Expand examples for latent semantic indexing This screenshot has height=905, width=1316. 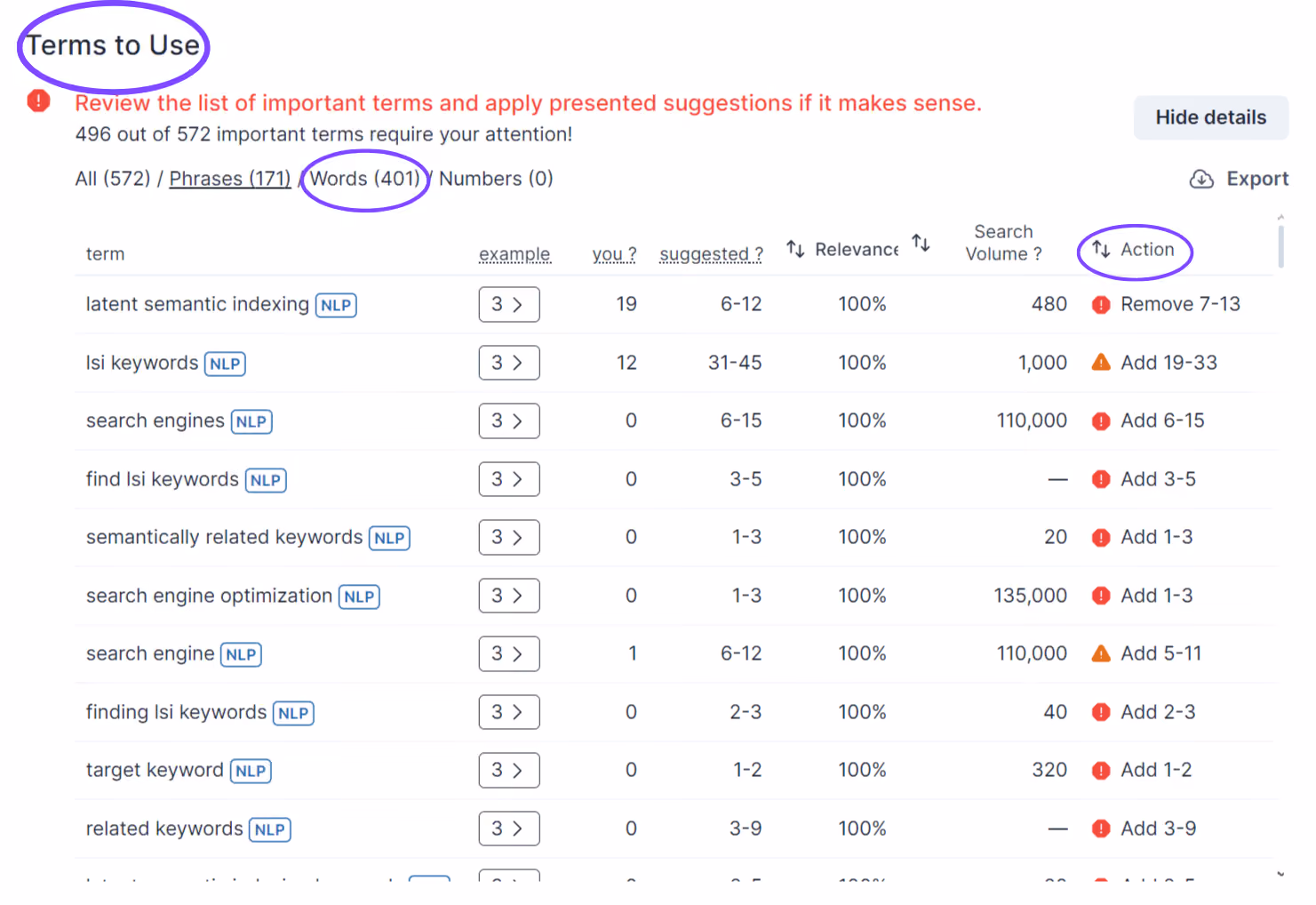(509, 304)
